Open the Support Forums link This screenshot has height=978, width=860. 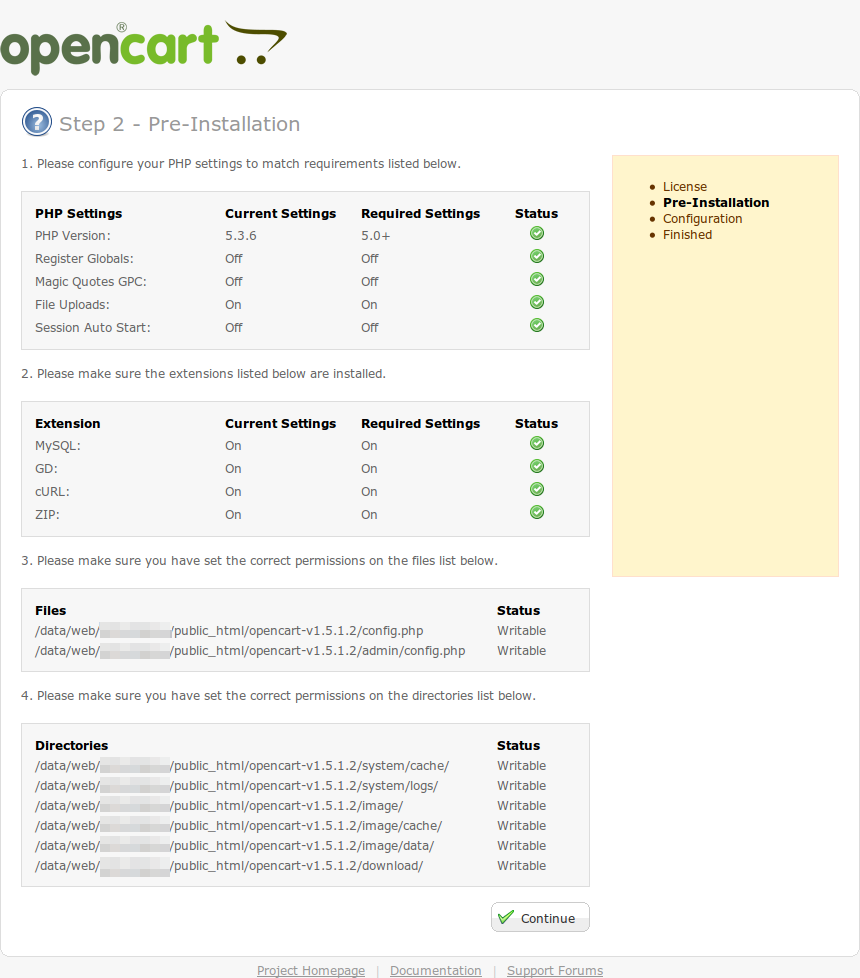(x=555, y=971)
